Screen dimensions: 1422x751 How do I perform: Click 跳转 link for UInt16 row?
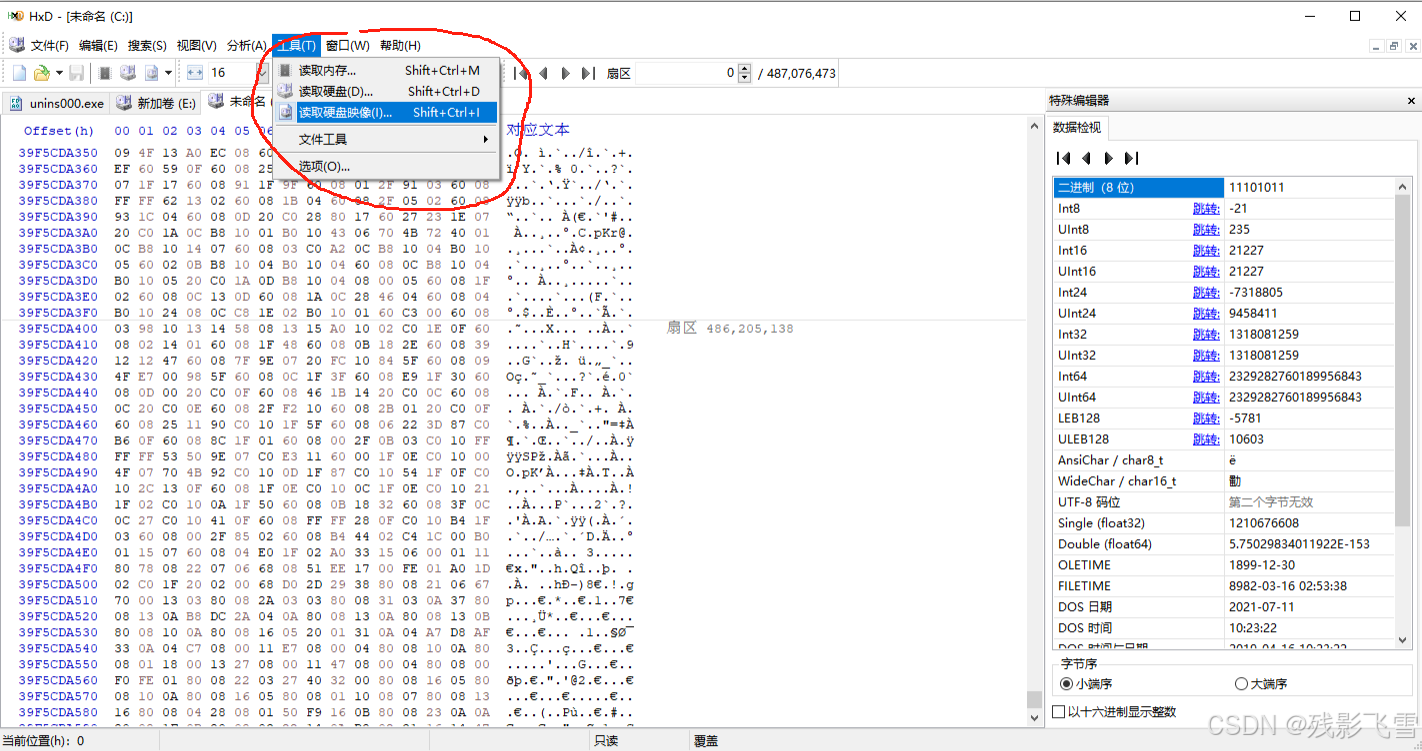[1206, 271]
